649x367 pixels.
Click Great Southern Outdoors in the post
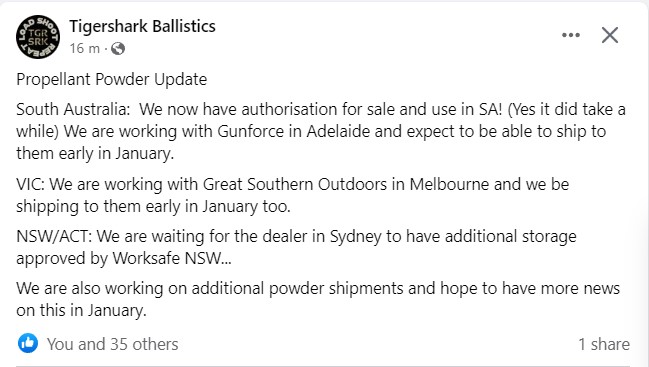click(x=295, y=184)
